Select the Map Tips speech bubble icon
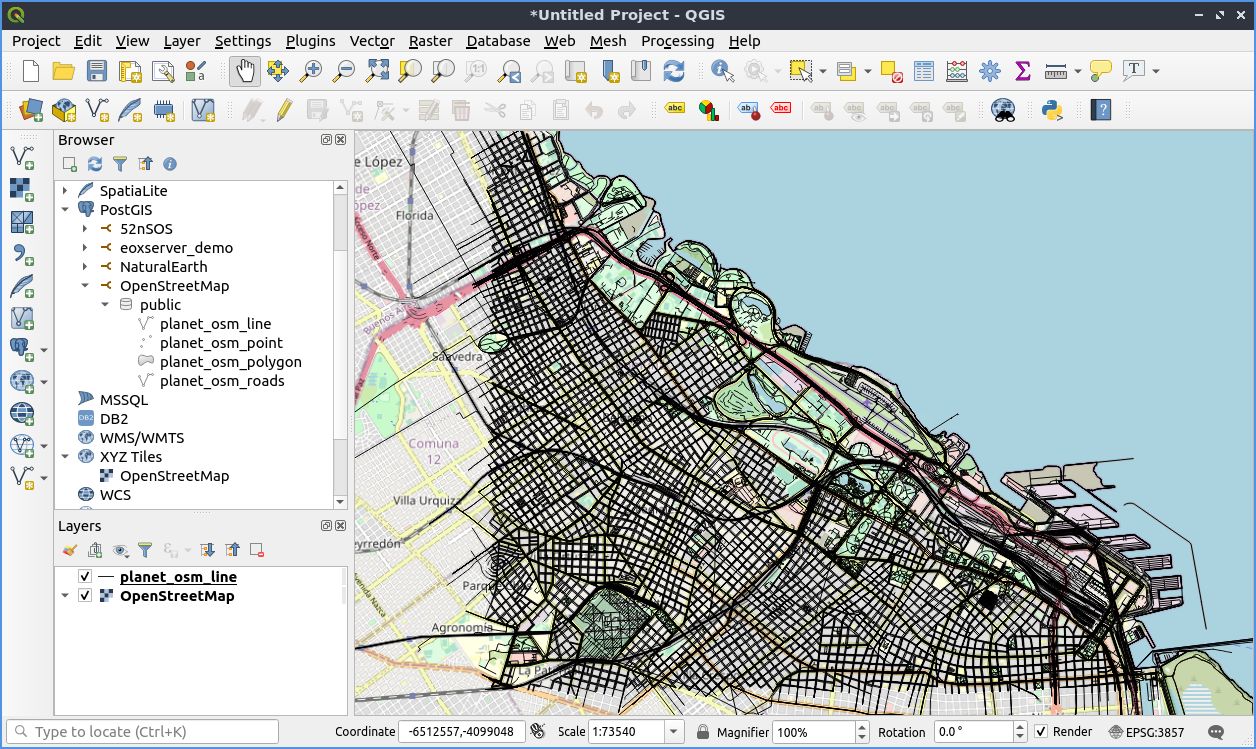This screenshot has width=1256, height=749. click(1100, 71)
